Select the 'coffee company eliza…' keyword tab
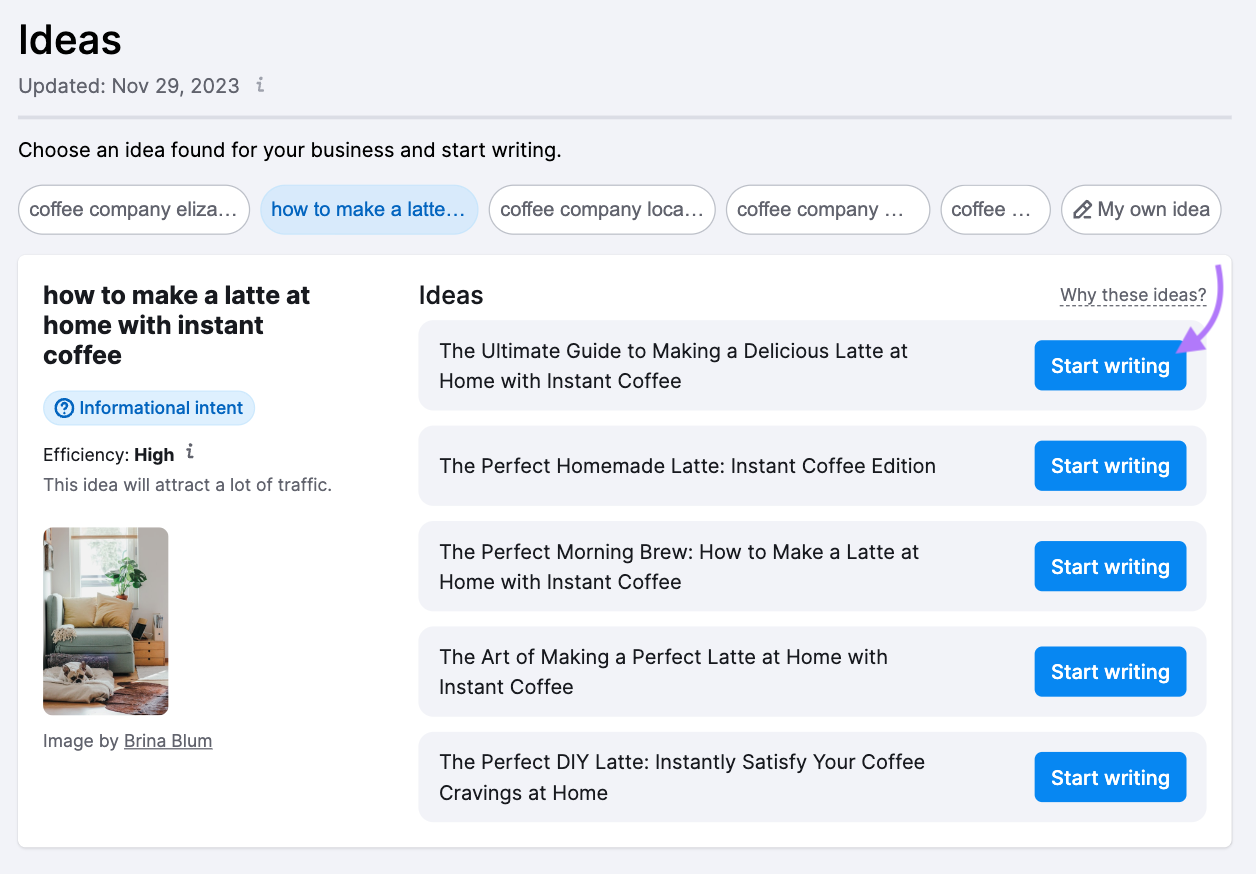The width and height of the screenshot is (1256, 874). (134, 210)
